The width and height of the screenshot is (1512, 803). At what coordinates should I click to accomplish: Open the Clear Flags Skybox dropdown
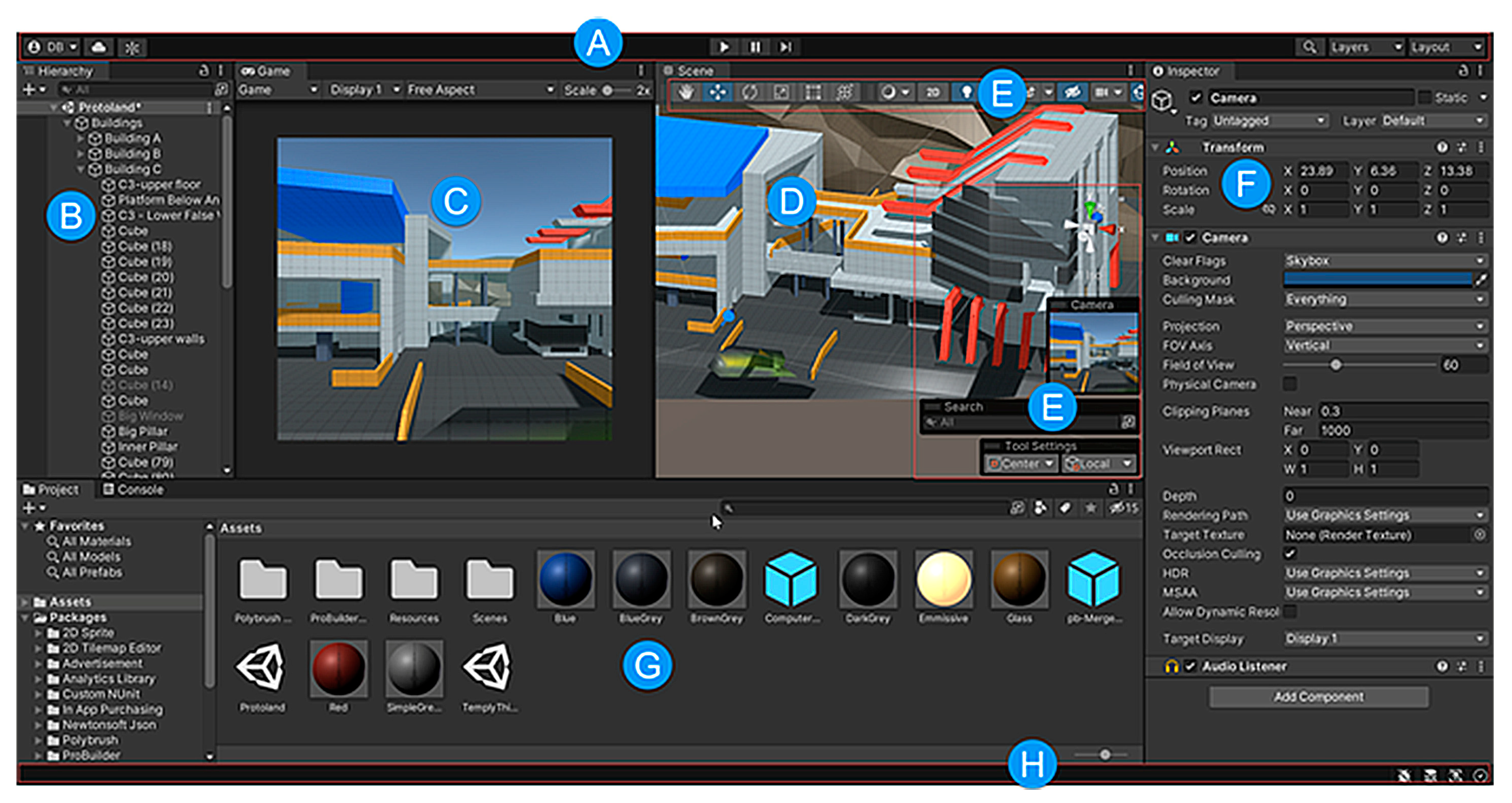[x=1384, y=260]
